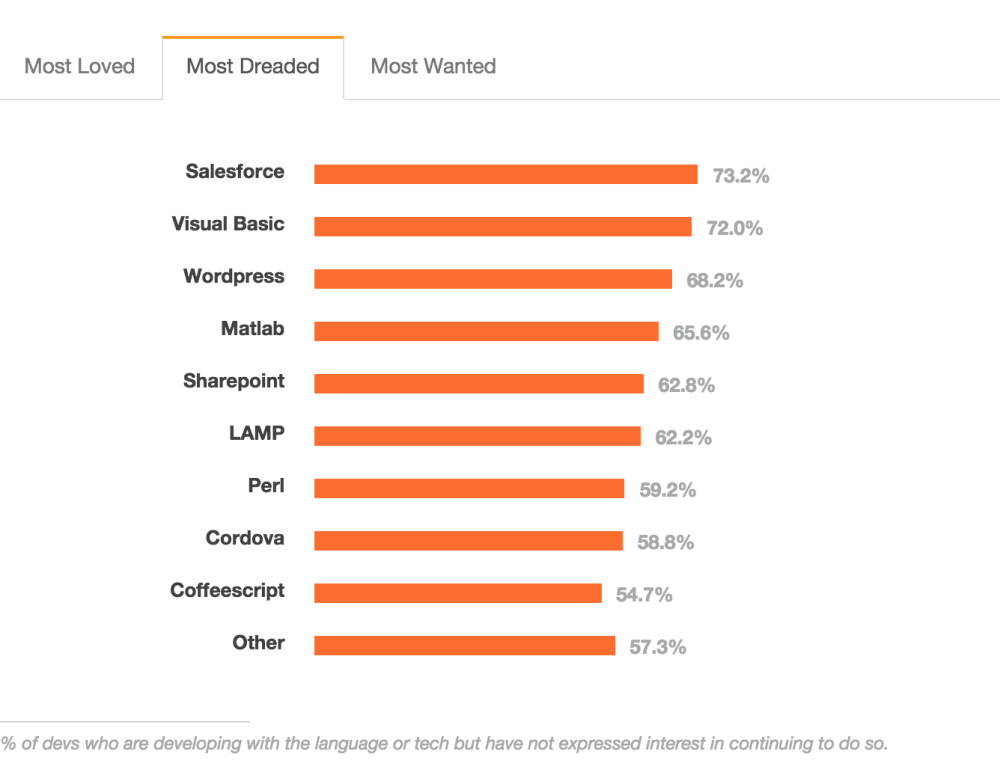Click the footnote about devs percentage

[x=444, y=743]
